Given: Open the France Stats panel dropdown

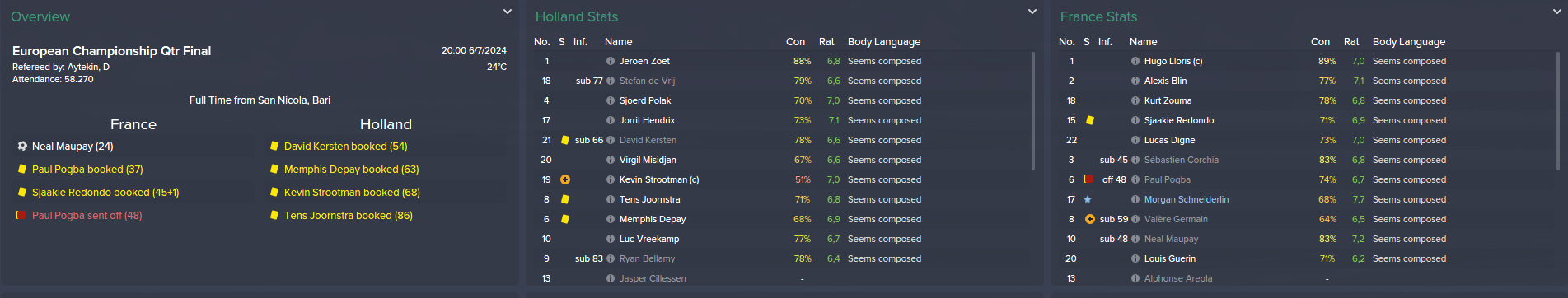Looking at the screenshot, I should point(1557,12).
